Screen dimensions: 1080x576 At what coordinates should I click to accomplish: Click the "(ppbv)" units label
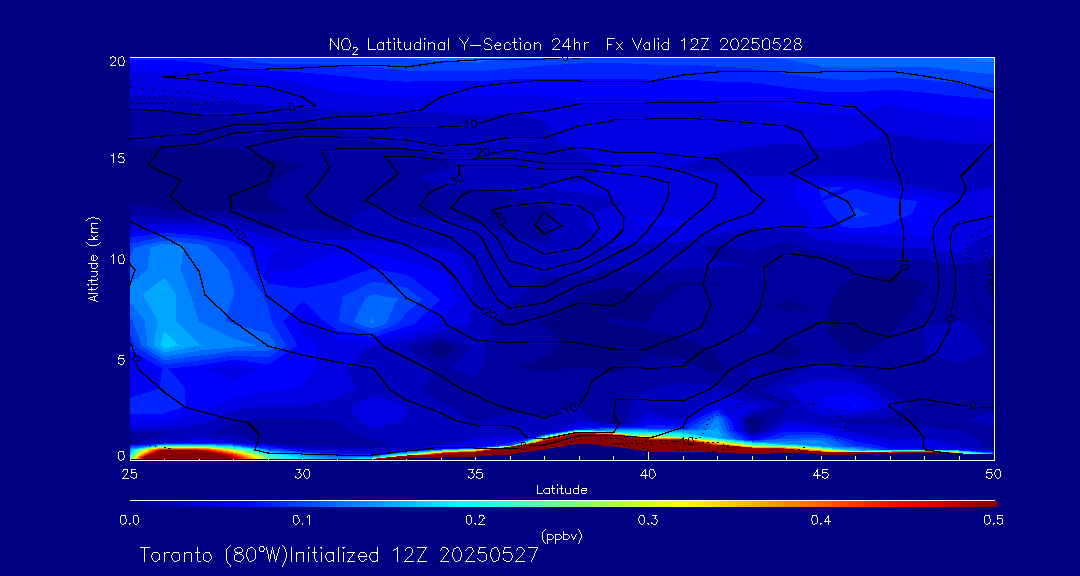[x=561, y=537]
